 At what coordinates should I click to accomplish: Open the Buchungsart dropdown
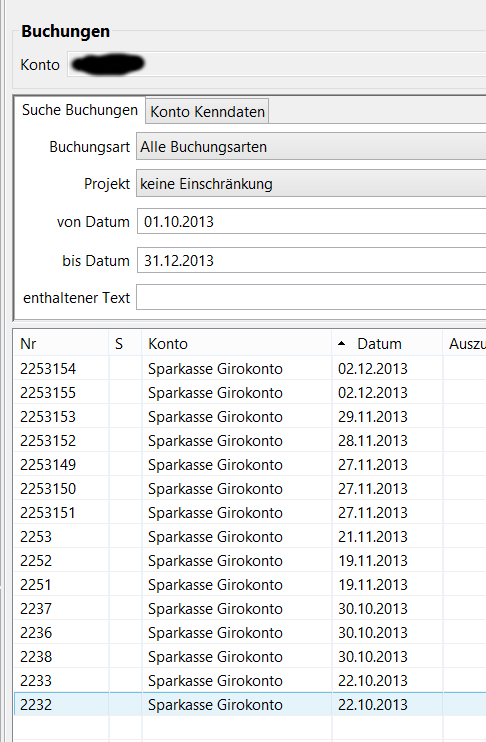[x=311, y=147]
